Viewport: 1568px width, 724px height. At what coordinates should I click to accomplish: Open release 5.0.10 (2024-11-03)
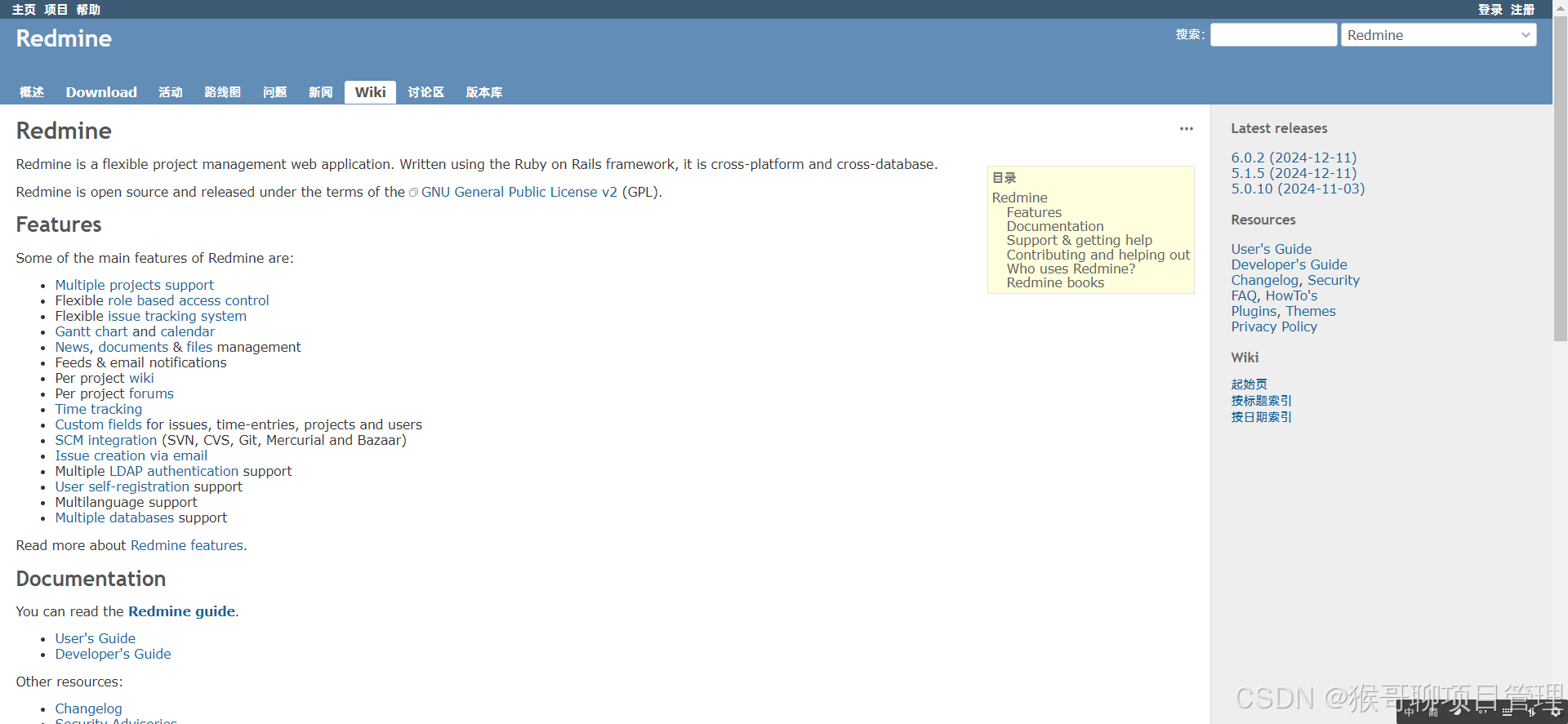[x=1298, y=189]
